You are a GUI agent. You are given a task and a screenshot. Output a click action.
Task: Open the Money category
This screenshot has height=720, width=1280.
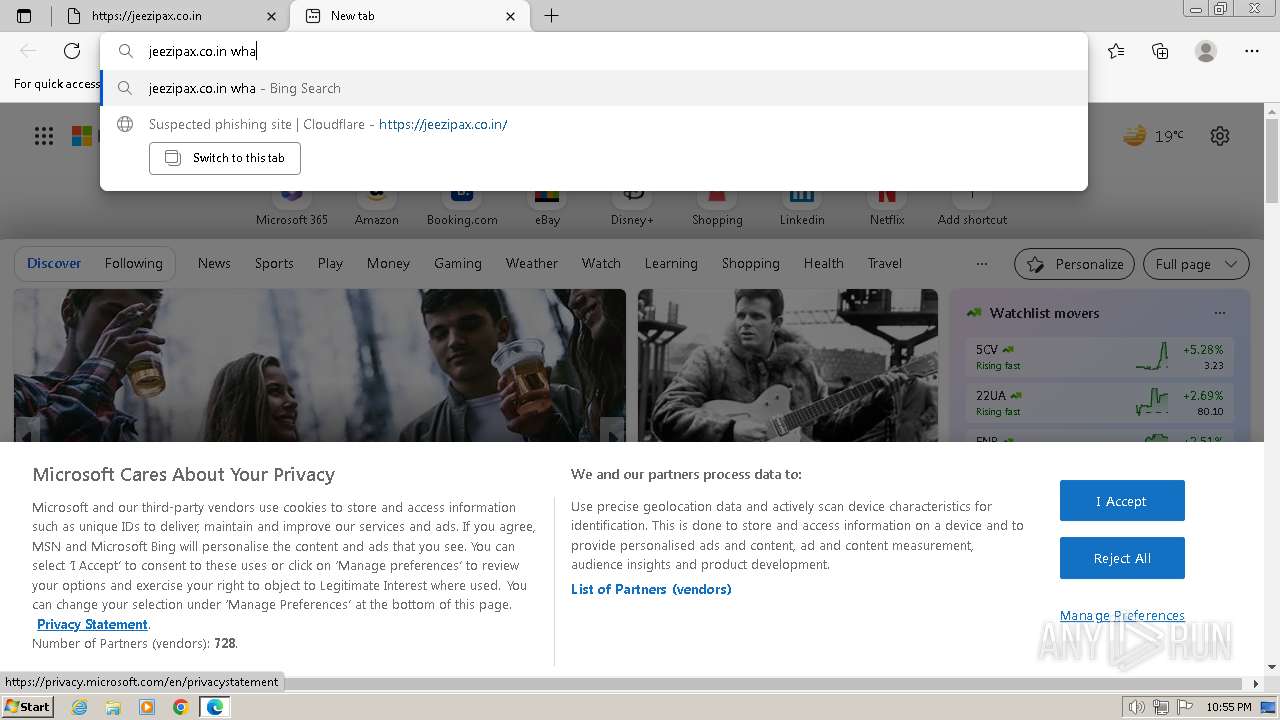click(388, 264)
